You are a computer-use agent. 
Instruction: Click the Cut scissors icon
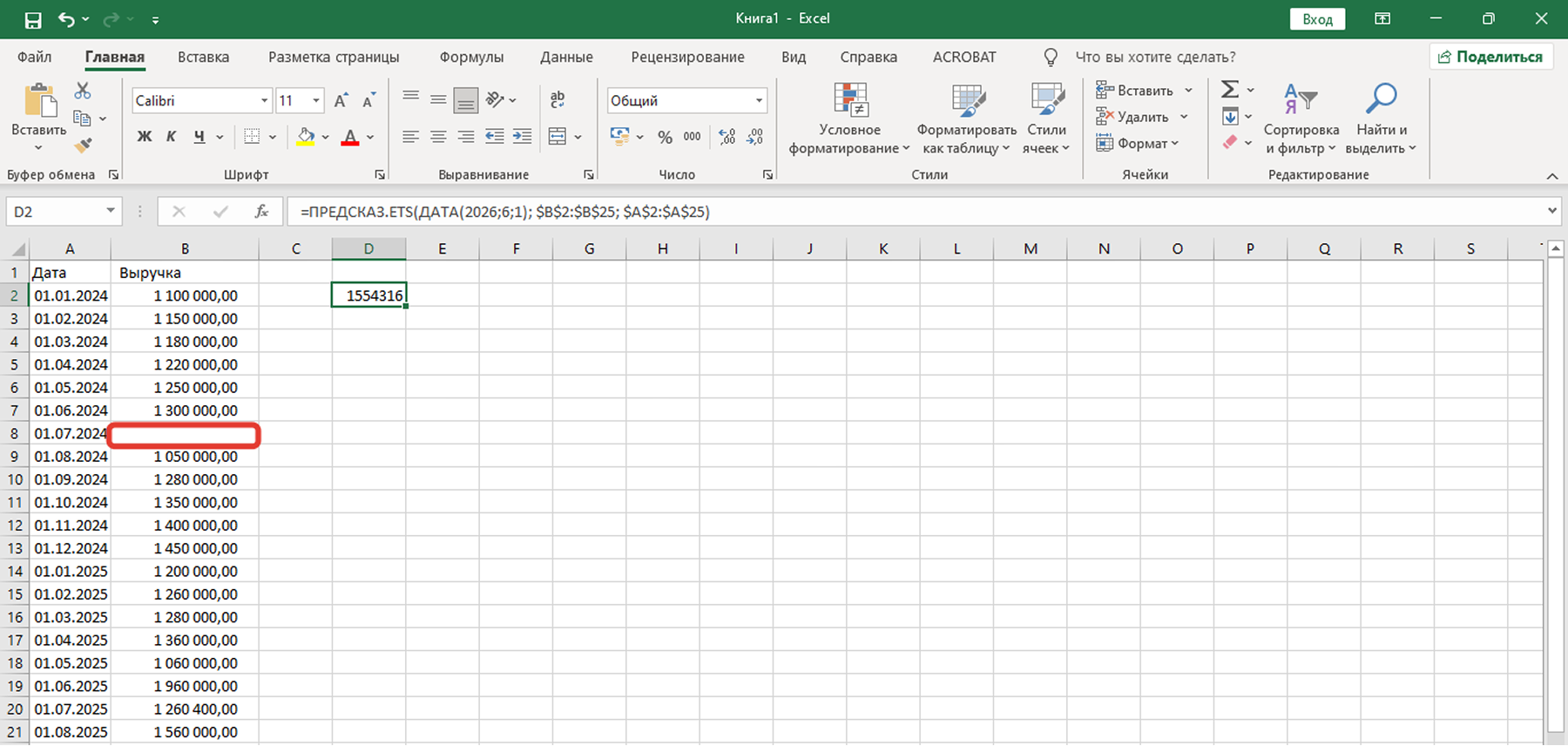(x=83, y=91)
